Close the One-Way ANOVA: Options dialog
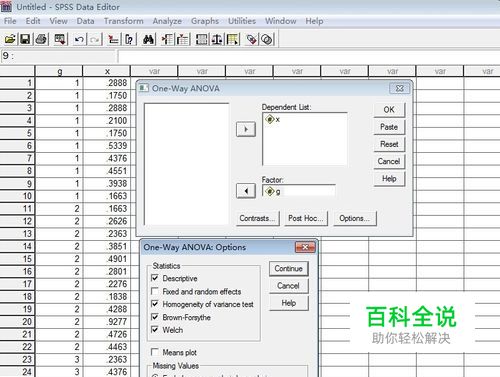The image size is (500, 377). coord(305,247)
